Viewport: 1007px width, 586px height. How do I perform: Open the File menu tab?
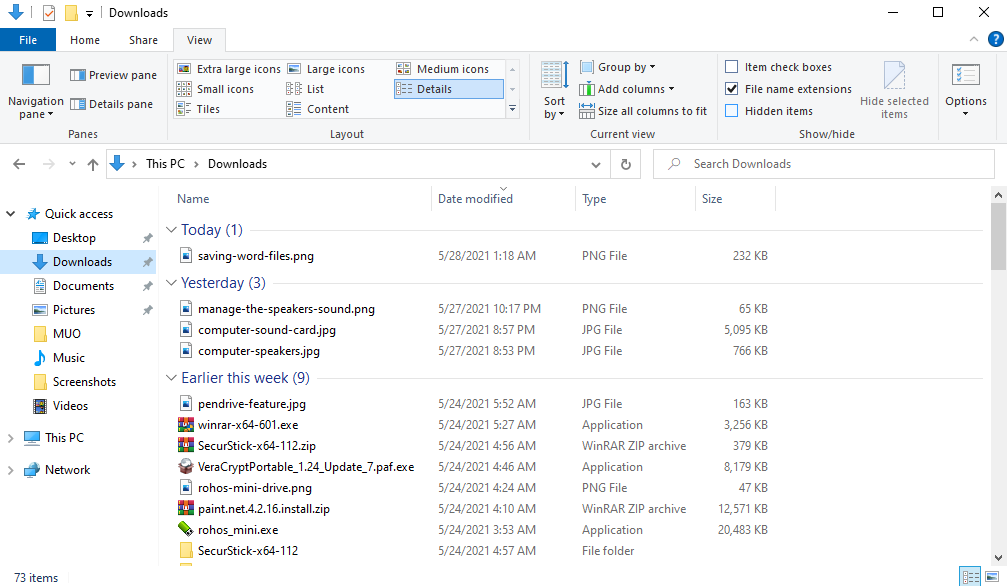28,40
